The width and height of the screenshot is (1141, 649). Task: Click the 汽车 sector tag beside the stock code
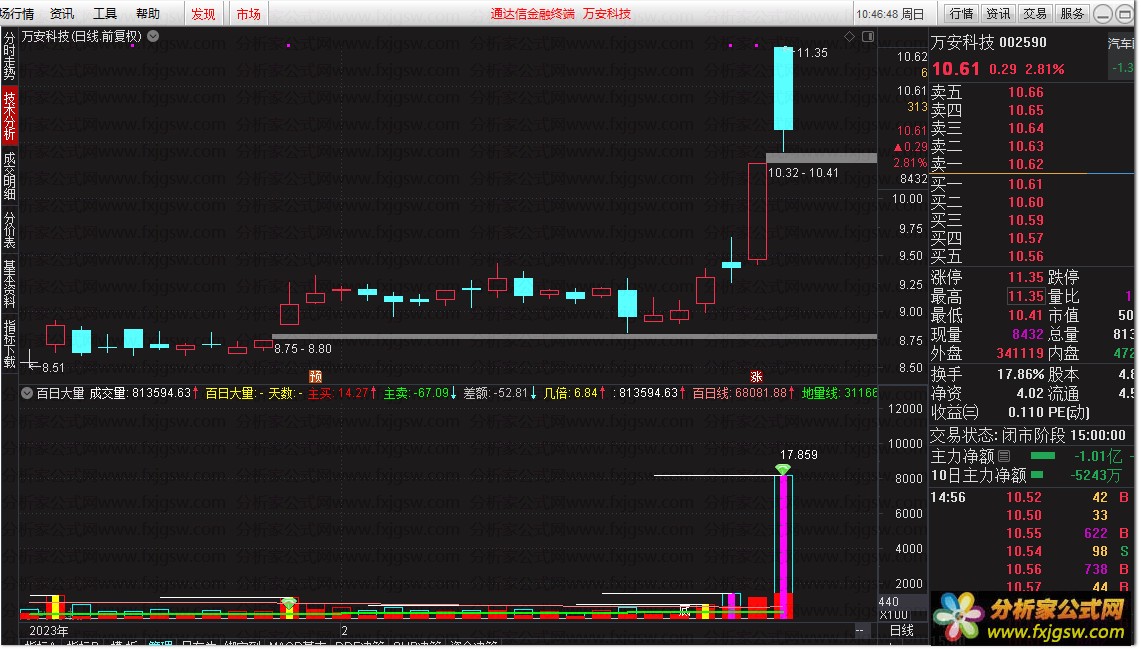point(1121,44)
